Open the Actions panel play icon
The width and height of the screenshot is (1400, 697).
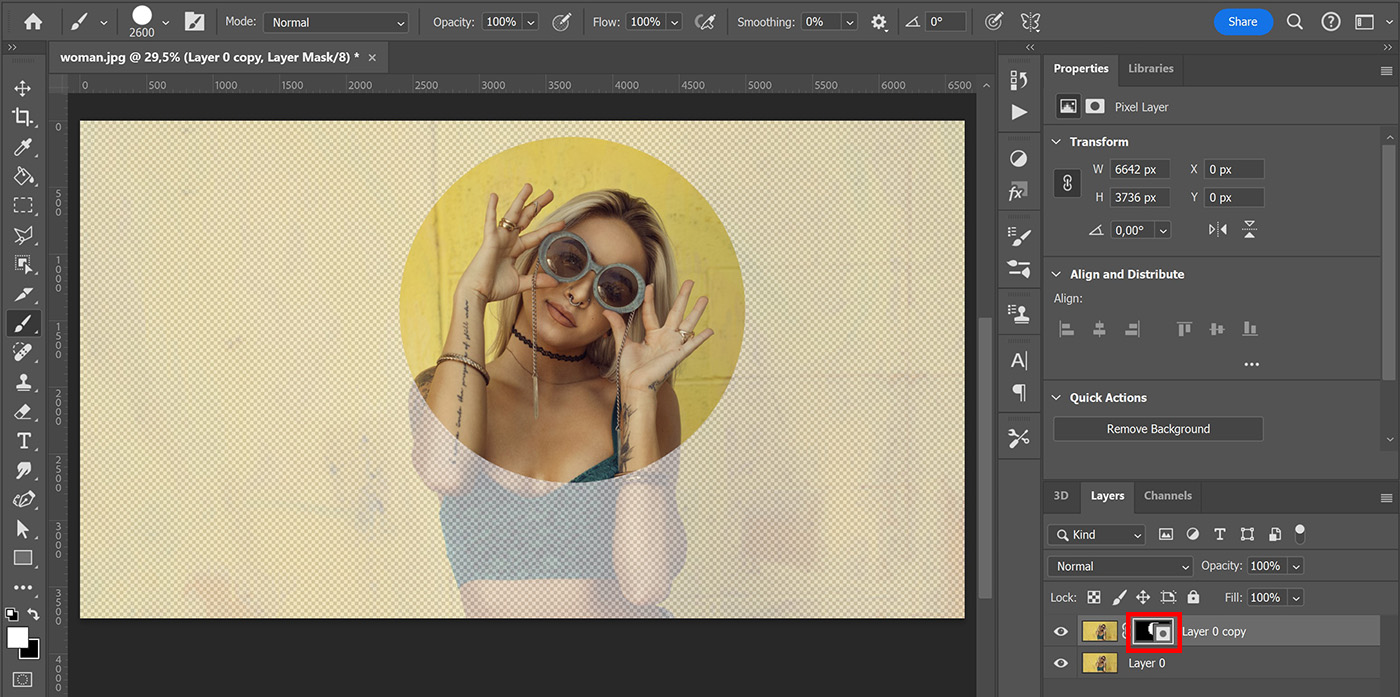click(x=1019, y=112)
